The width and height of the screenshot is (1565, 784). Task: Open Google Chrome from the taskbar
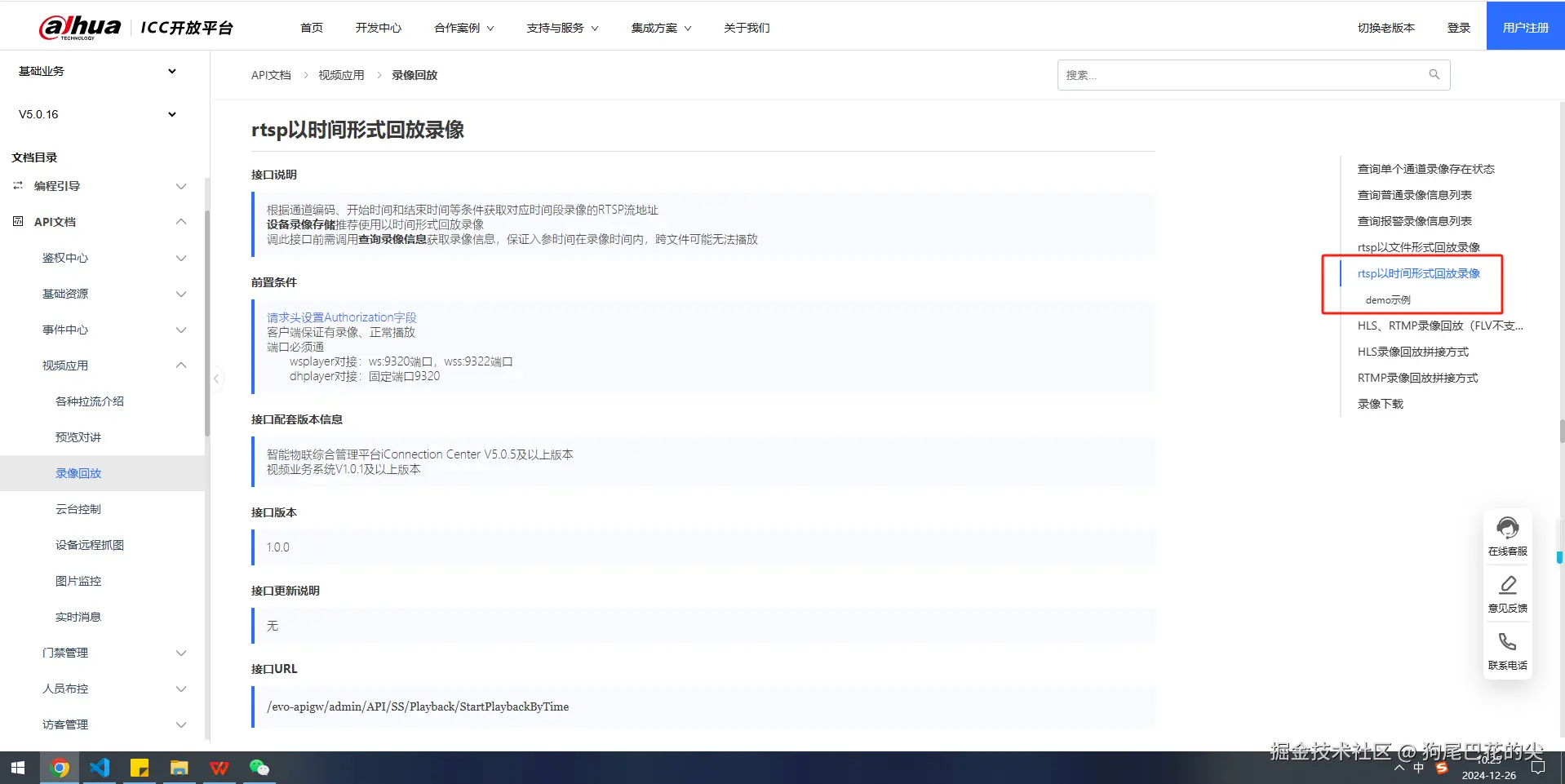click(60, 768)
